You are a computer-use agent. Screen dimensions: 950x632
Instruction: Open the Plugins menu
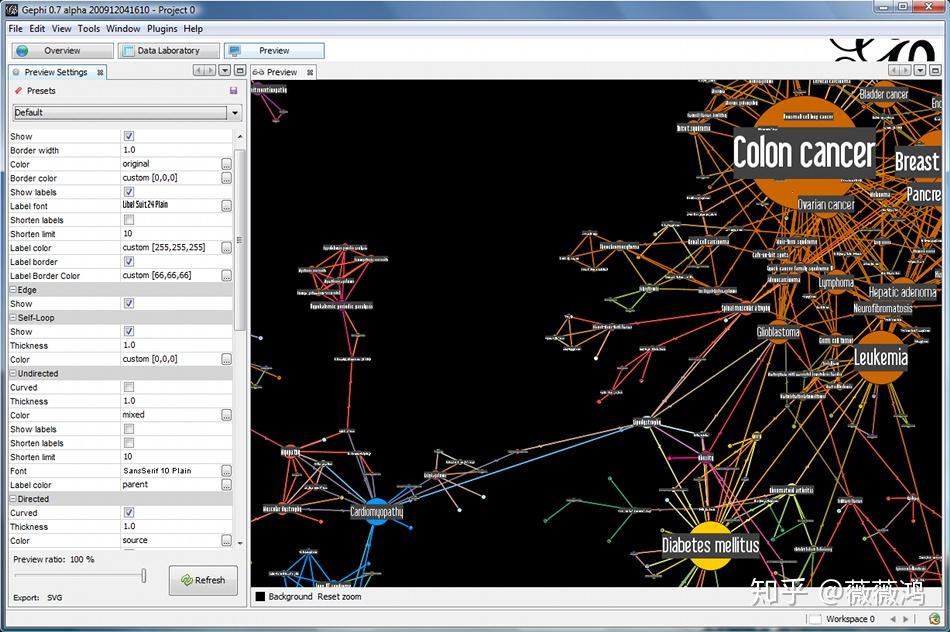(161, 29)
